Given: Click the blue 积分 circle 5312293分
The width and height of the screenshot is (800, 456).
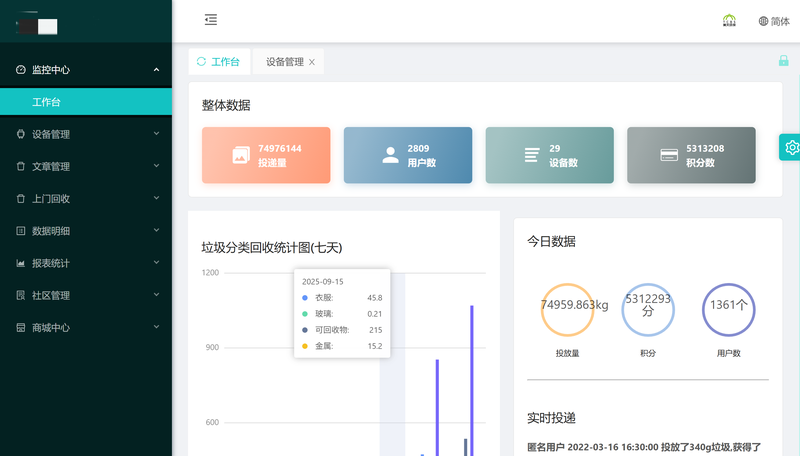Looking at the screenshot, I should (648, 310).
